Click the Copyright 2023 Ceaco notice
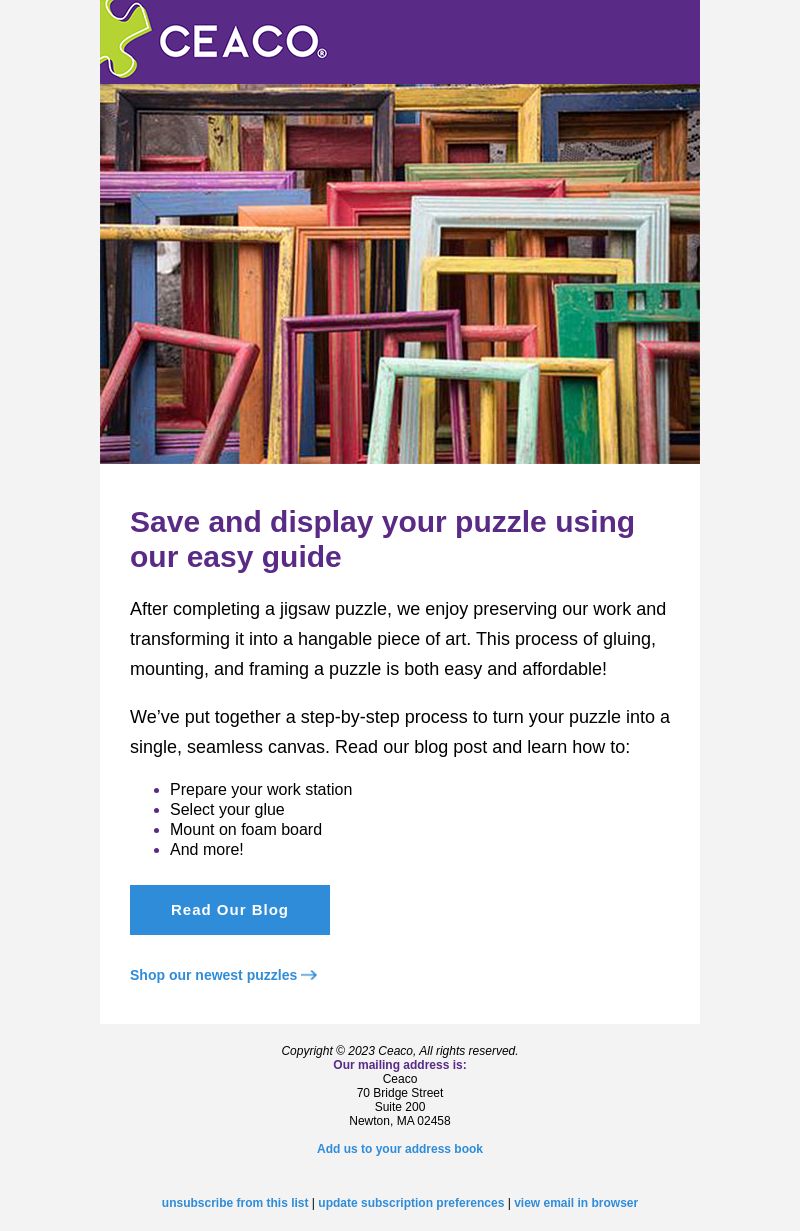 400,1051
